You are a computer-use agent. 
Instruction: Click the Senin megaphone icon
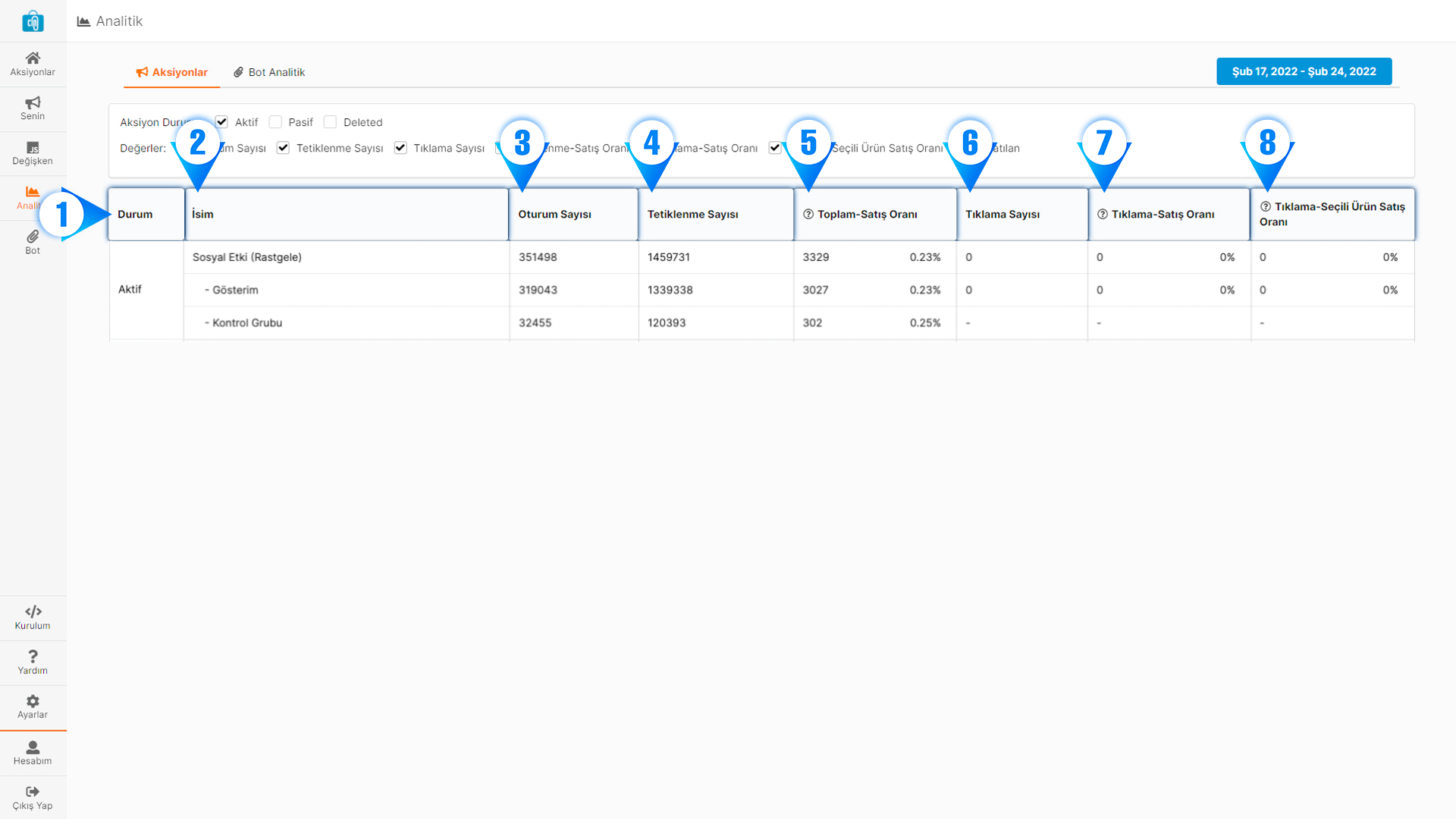coord(33,103)
